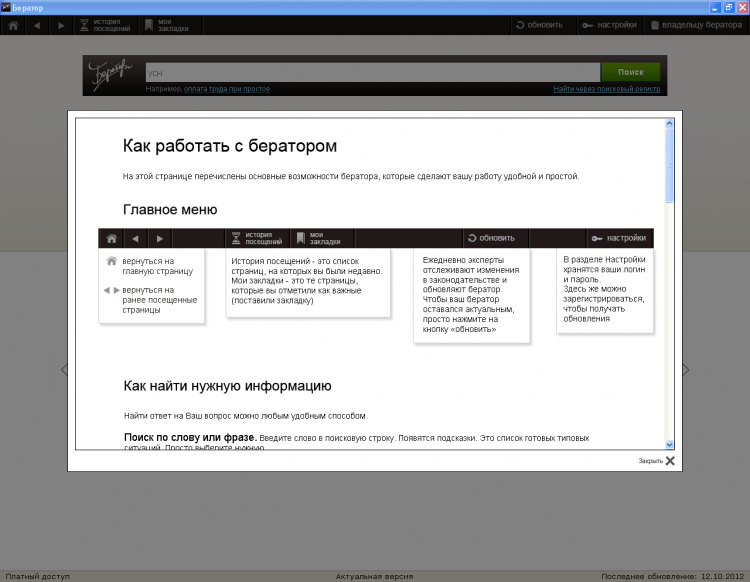Click status bar text Платный доступ
Screen dimensions: 750x582
pyautogui.click(x=37, y=576)
